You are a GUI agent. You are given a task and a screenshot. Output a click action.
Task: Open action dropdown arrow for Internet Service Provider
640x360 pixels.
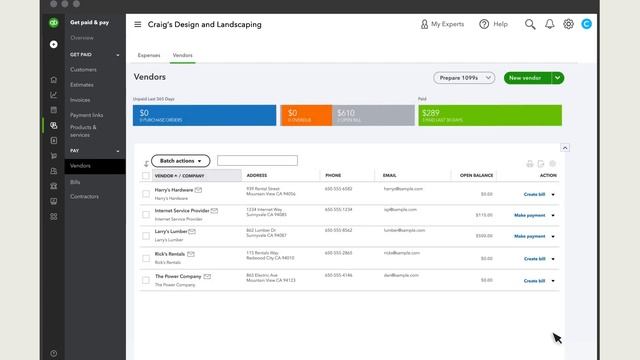(553, 216)
